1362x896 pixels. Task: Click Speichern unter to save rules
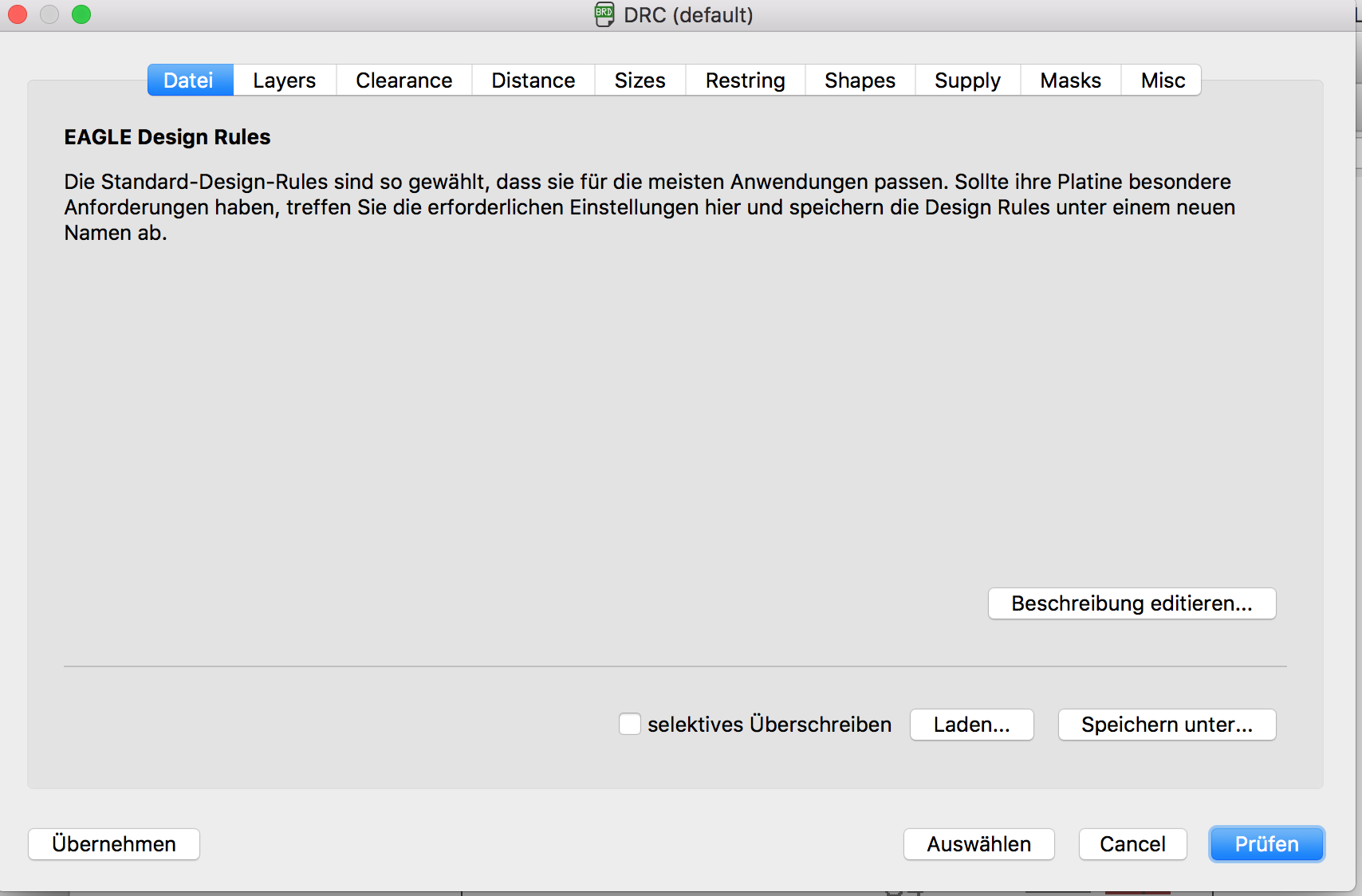[x=1167, y=725]
